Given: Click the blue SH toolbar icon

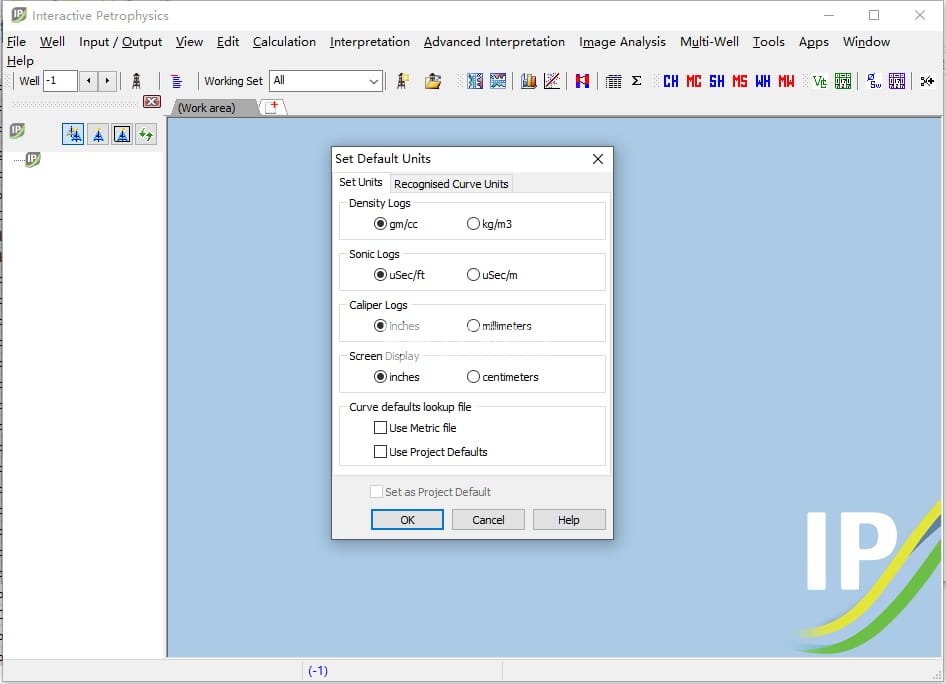Looking at the screenshot, I should pyautogui.click(x=717, y=81).
